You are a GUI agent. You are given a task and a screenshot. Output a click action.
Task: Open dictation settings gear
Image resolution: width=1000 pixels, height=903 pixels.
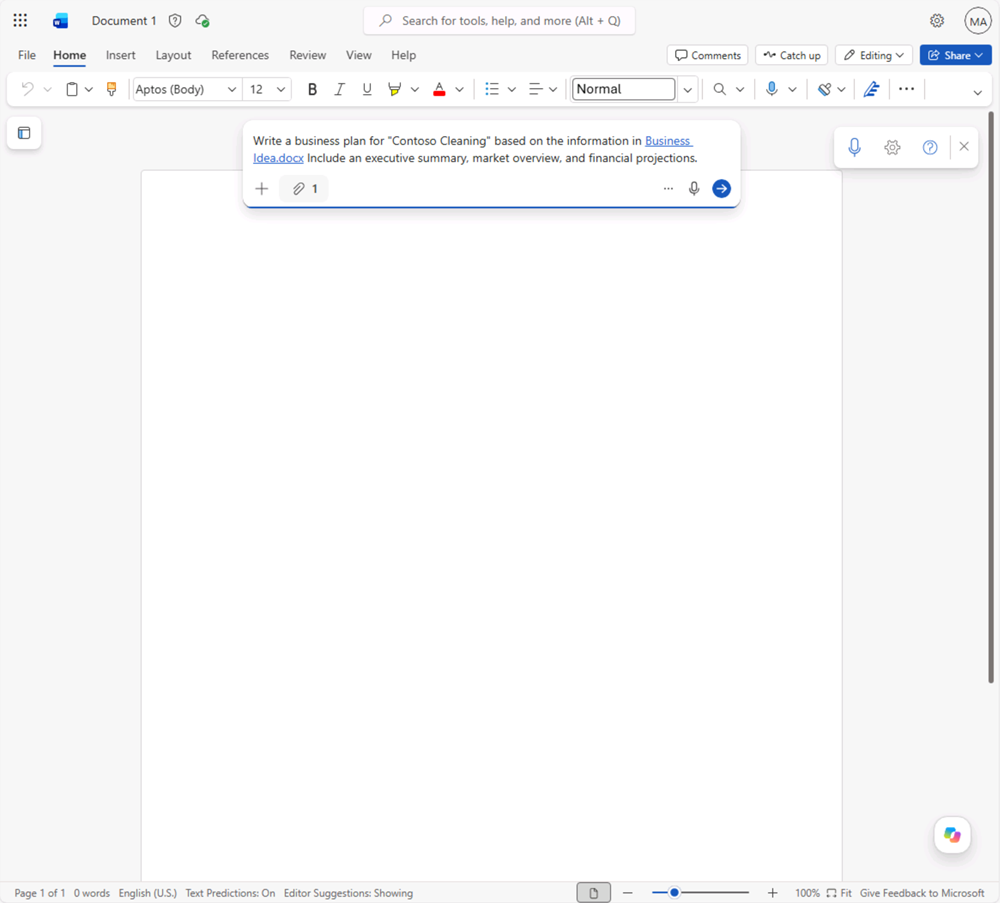892,147
